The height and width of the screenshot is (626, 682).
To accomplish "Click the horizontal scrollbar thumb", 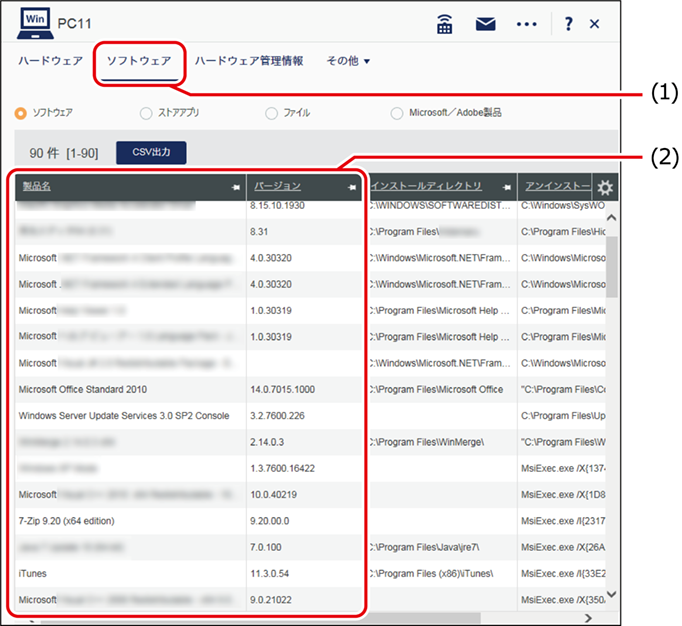I will pyautogui.click(x=261, y=619).
